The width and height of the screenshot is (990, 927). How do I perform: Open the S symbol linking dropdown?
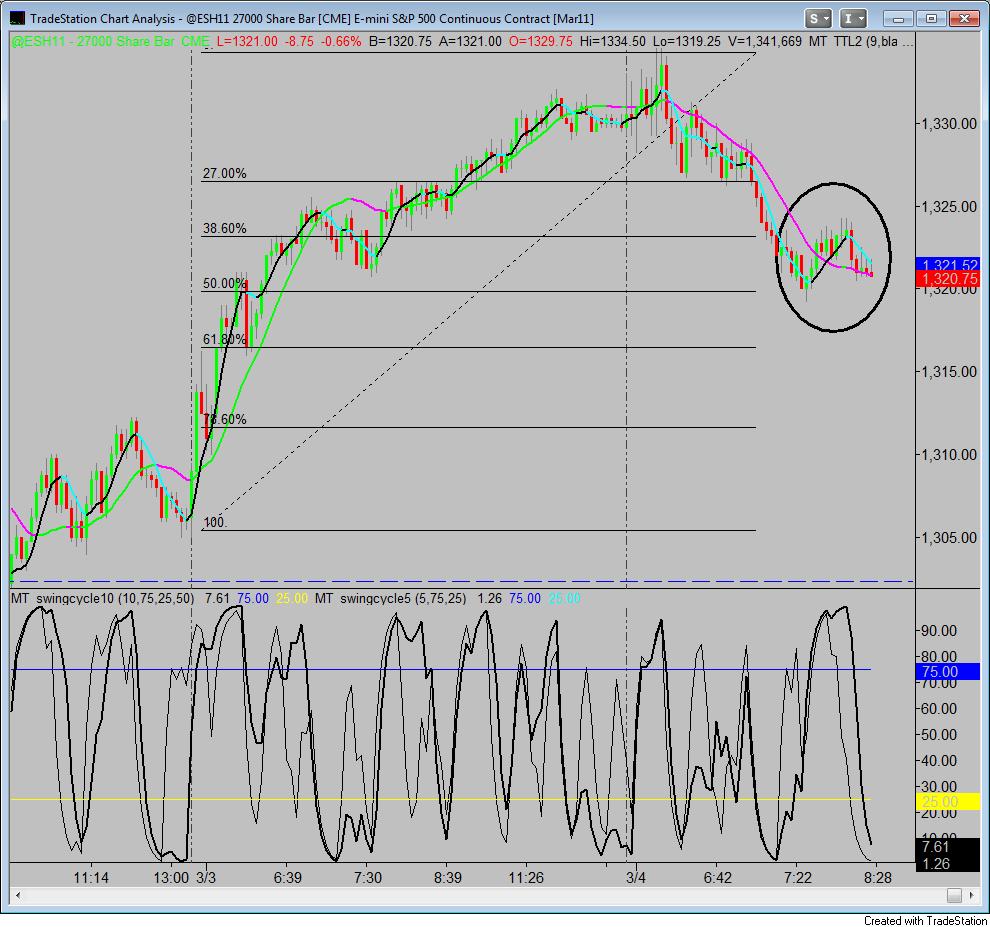point(818,18)
